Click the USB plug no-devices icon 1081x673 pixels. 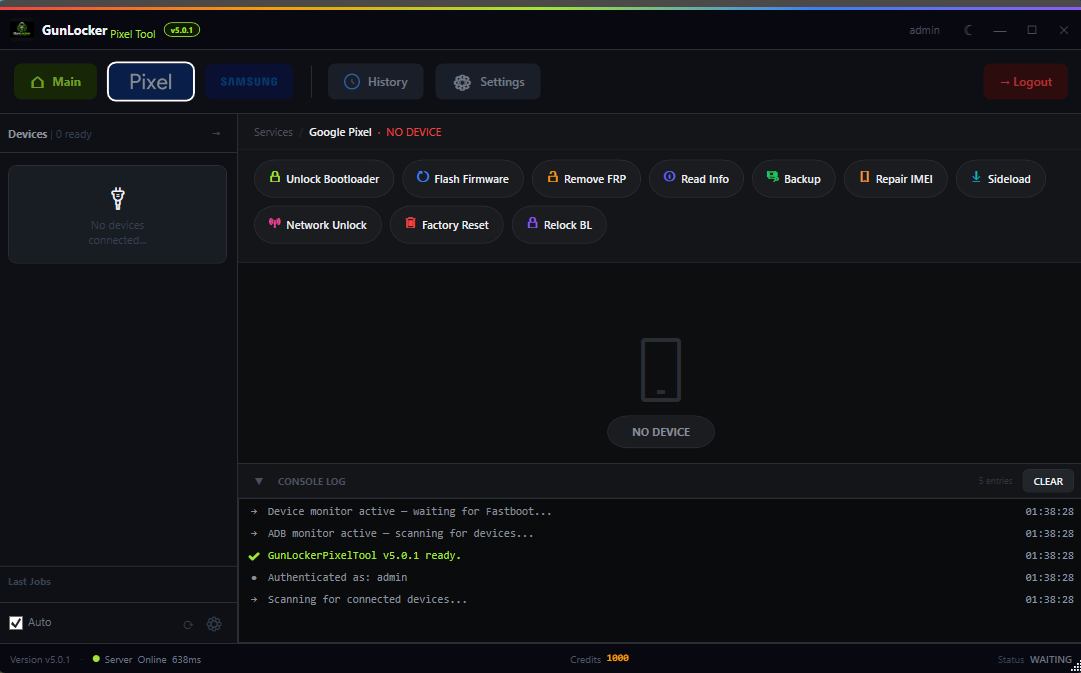point(118,199)
